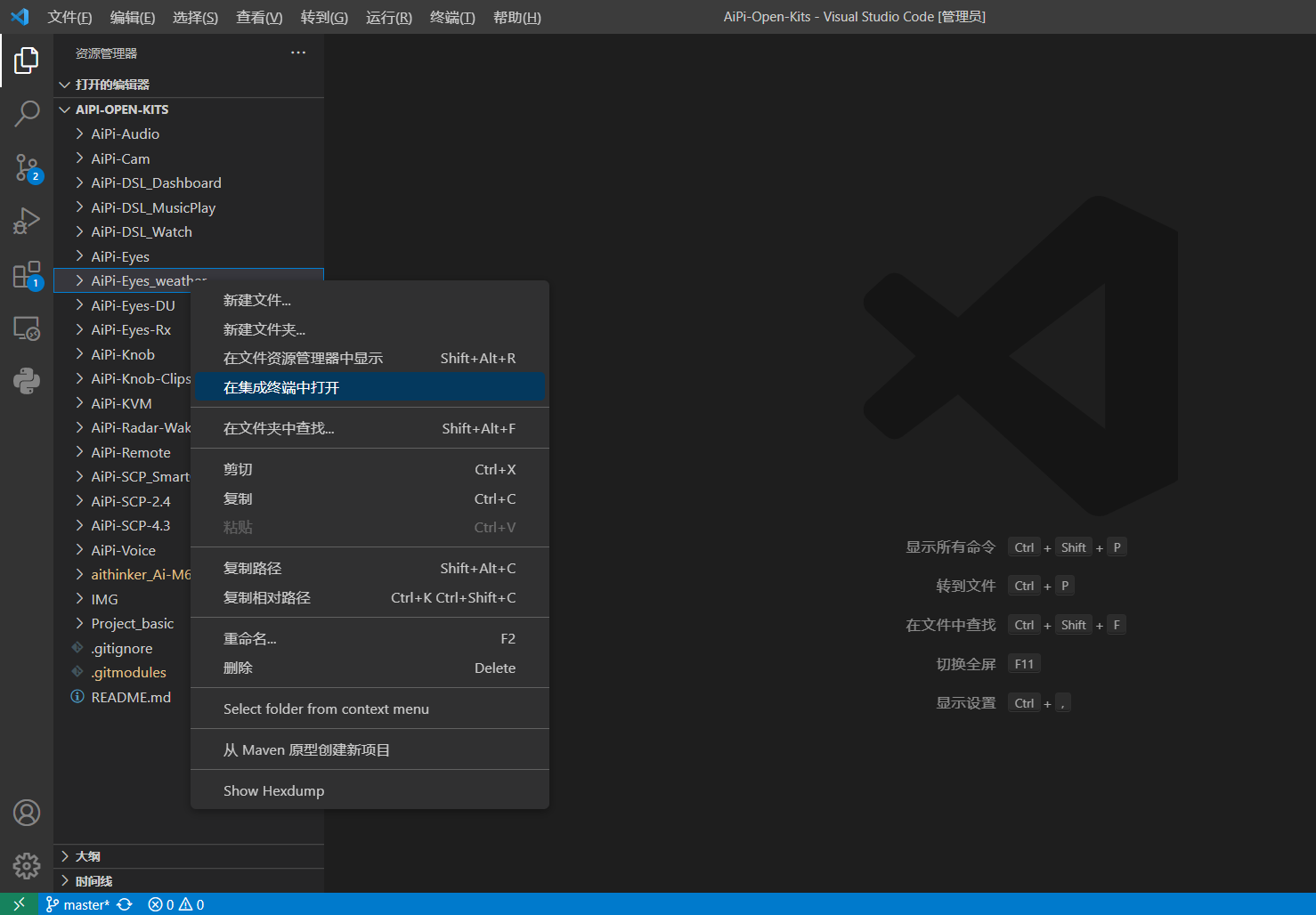Select 在文件资源管理器中显示 menu entry
1316x915 pixels.
[370, 358]
